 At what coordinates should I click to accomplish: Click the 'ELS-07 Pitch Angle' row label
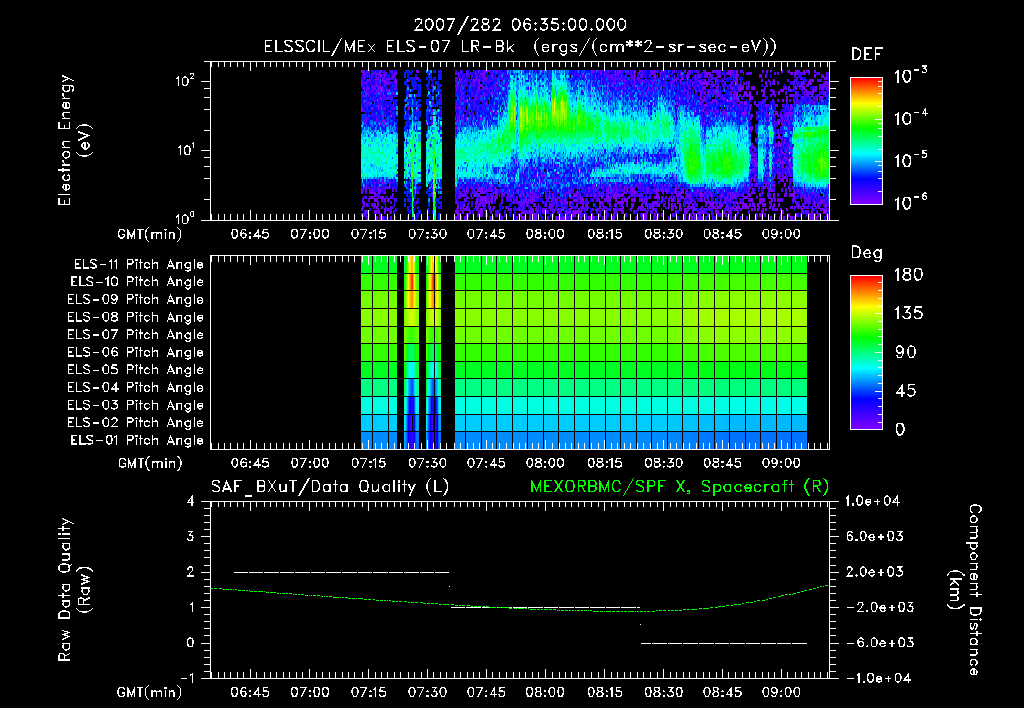click(x=135, y=335)
